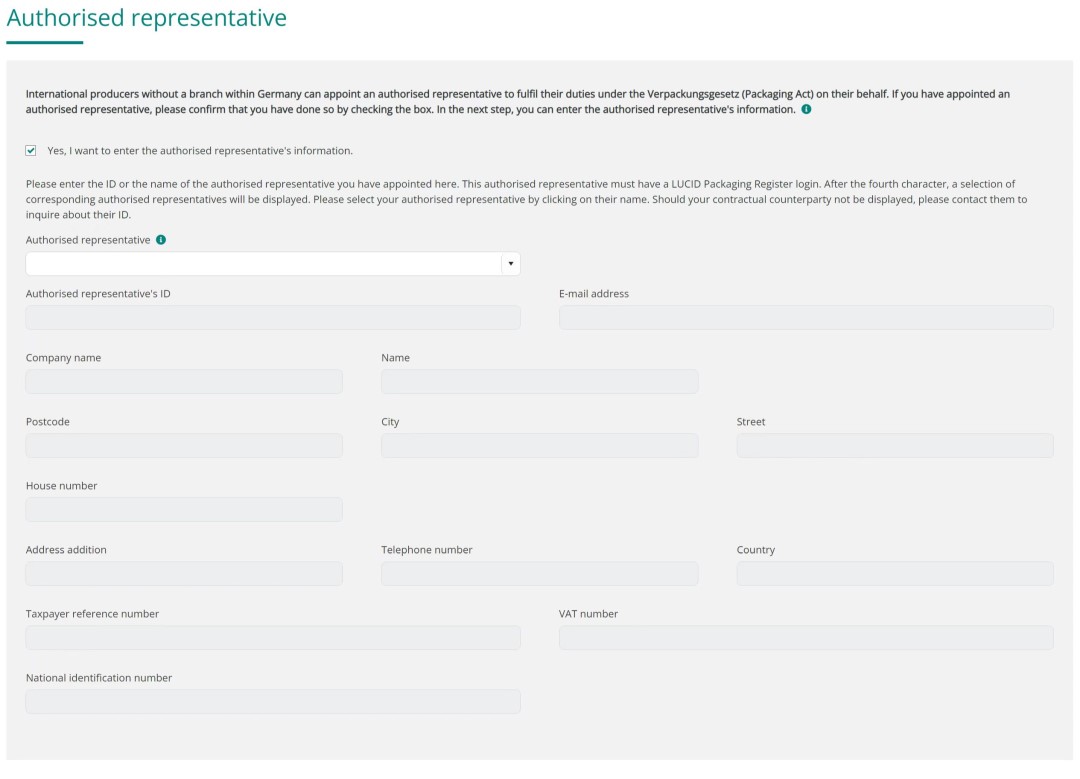Select the E-mail address field
This screenshot has height=779, width=1080.
(x=806, y=318)
